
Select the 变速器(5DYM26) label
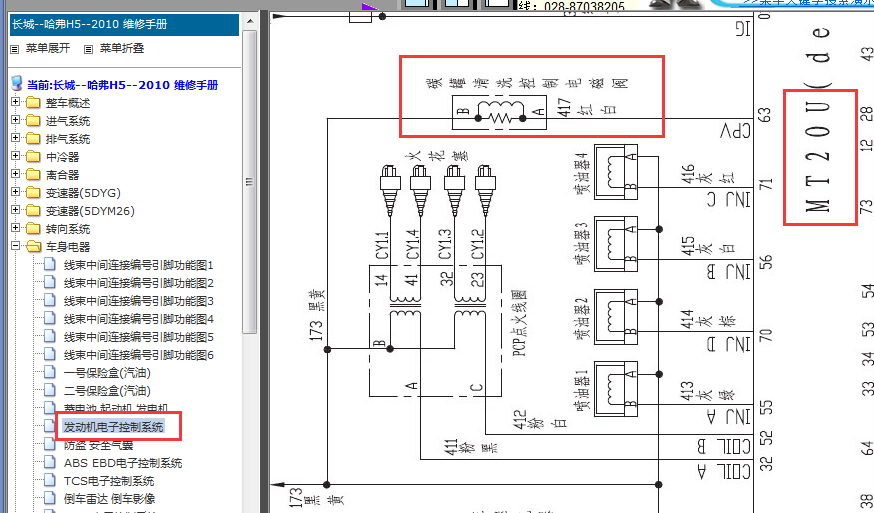pyautogui.click(x=90, y=211)
